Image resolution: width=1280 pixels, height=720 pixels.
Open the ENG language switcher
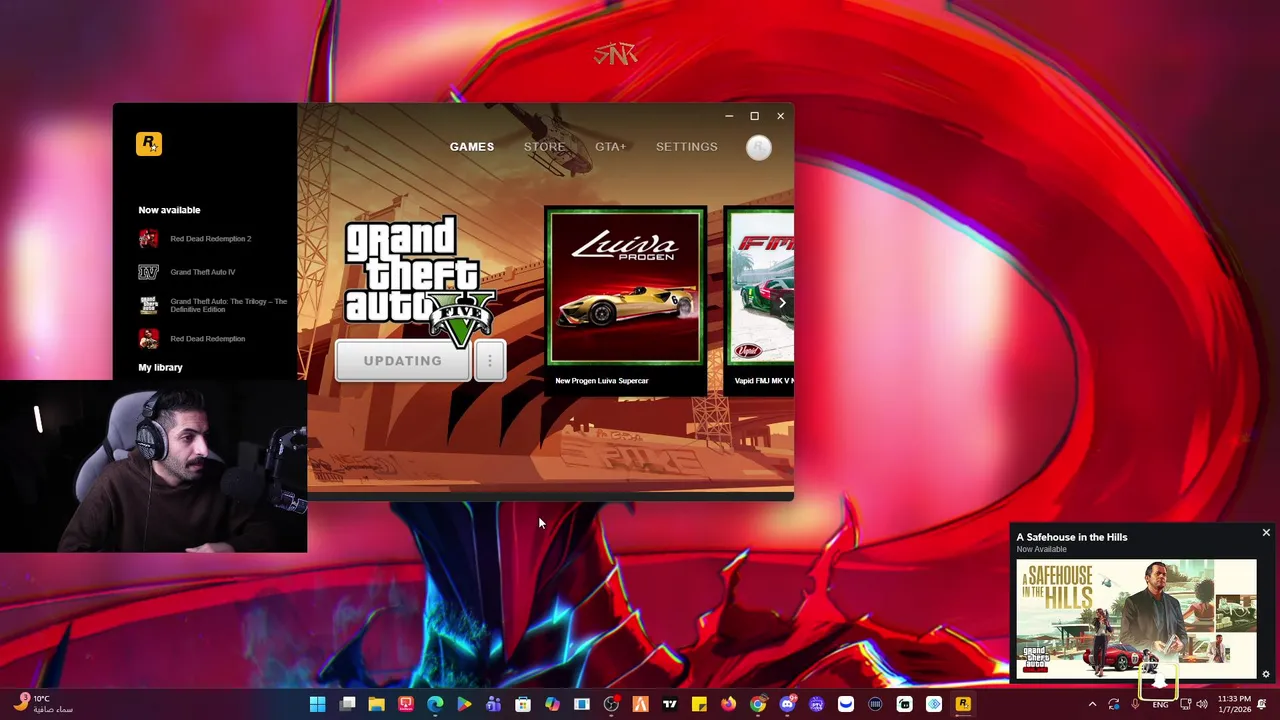tap(1160, 704)
